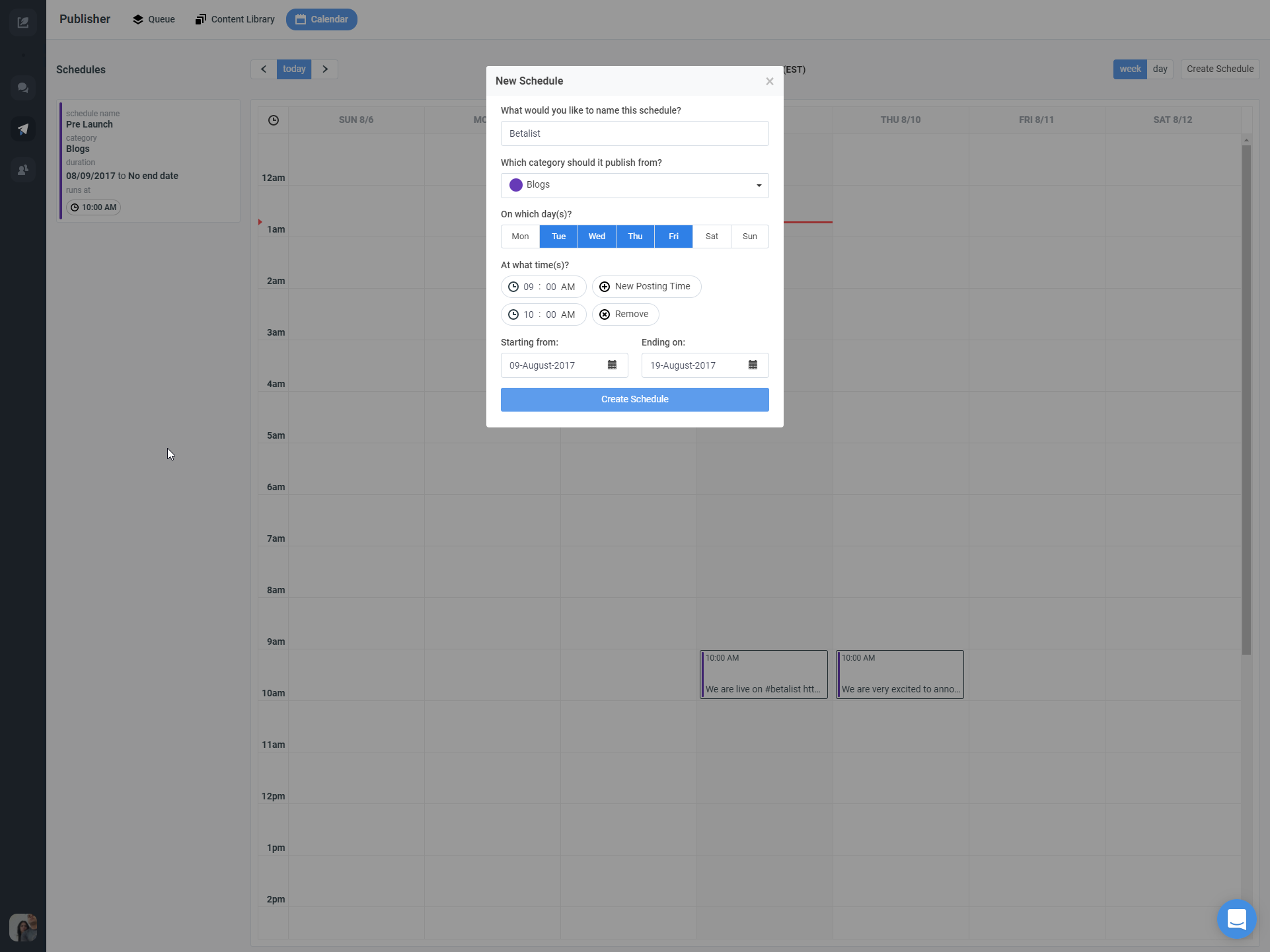Switch to the Queue tab
Viewport: 1270px width, 952px height.
tap(154, 20)
